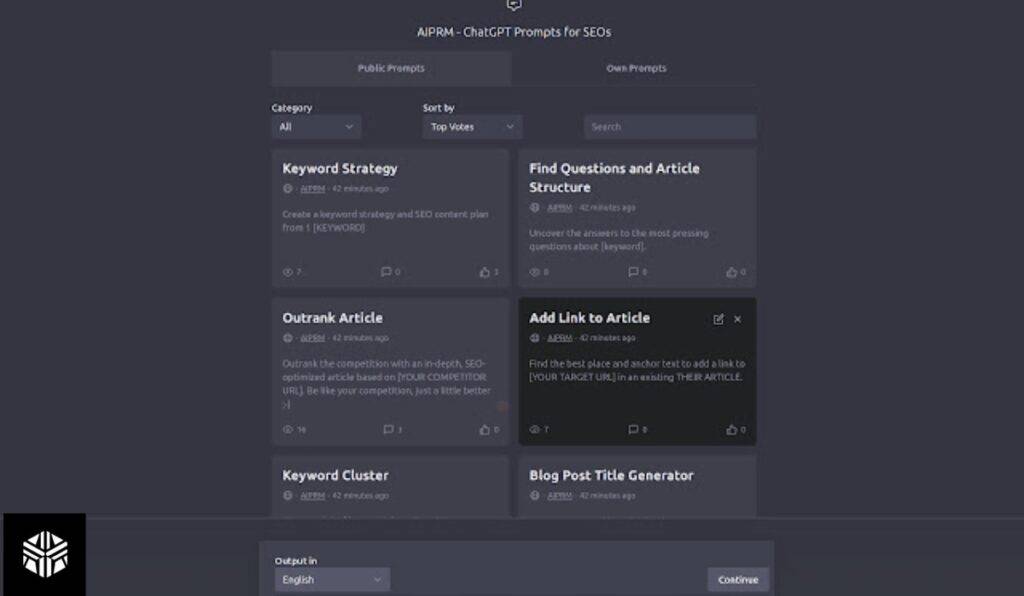Click AIPRM author link under Outrank Article

312,338
